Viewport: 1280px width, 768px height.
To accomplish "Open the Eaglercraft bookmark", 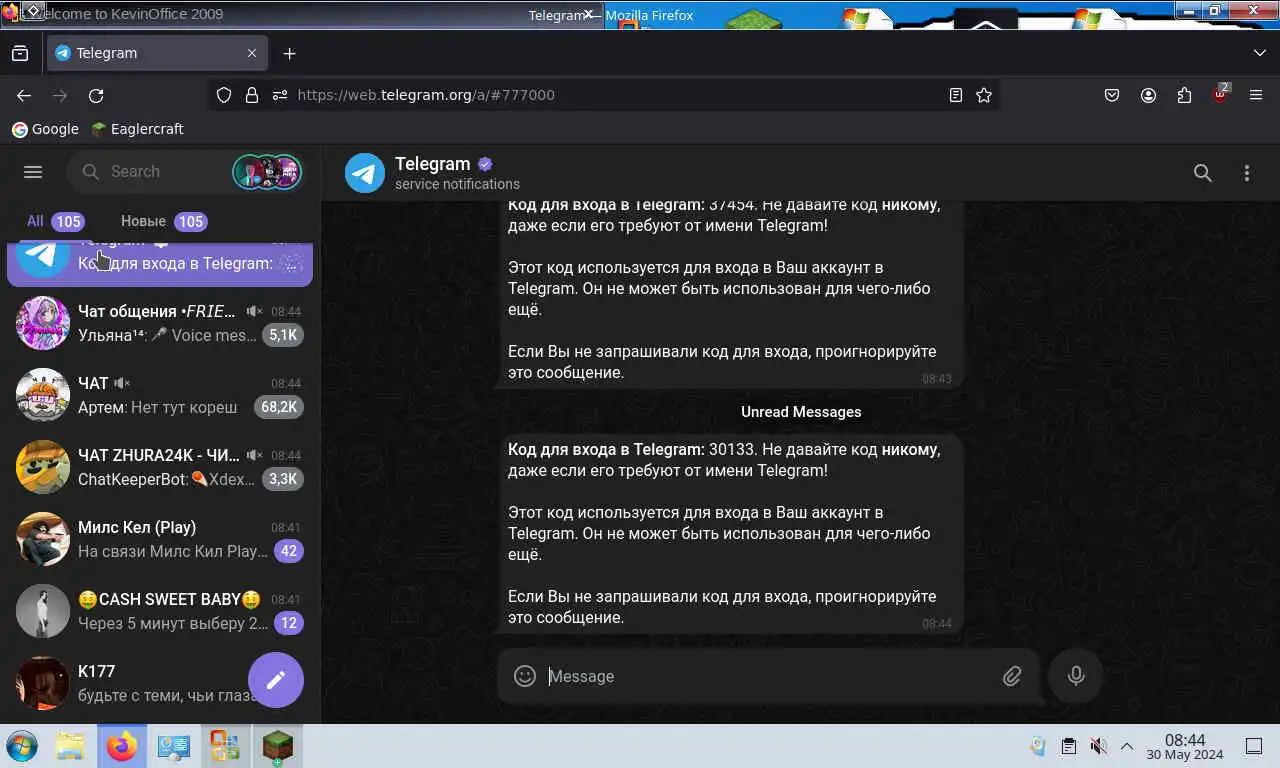I will tap(137, 129).
